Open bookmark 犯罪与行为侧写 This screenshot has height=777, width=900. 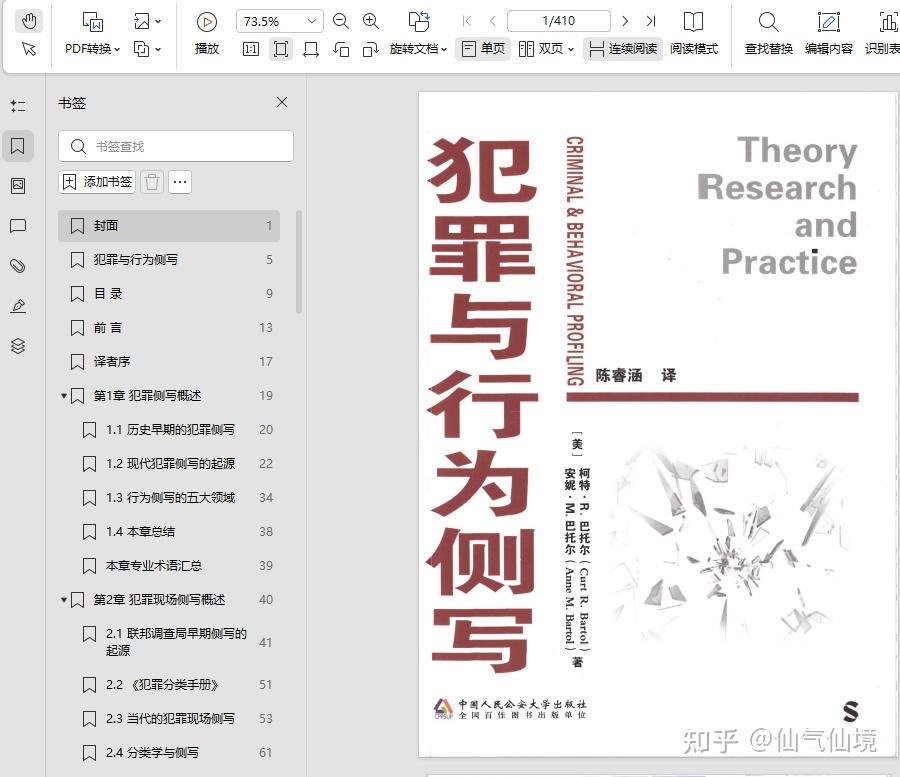click(x=169, y=259)
